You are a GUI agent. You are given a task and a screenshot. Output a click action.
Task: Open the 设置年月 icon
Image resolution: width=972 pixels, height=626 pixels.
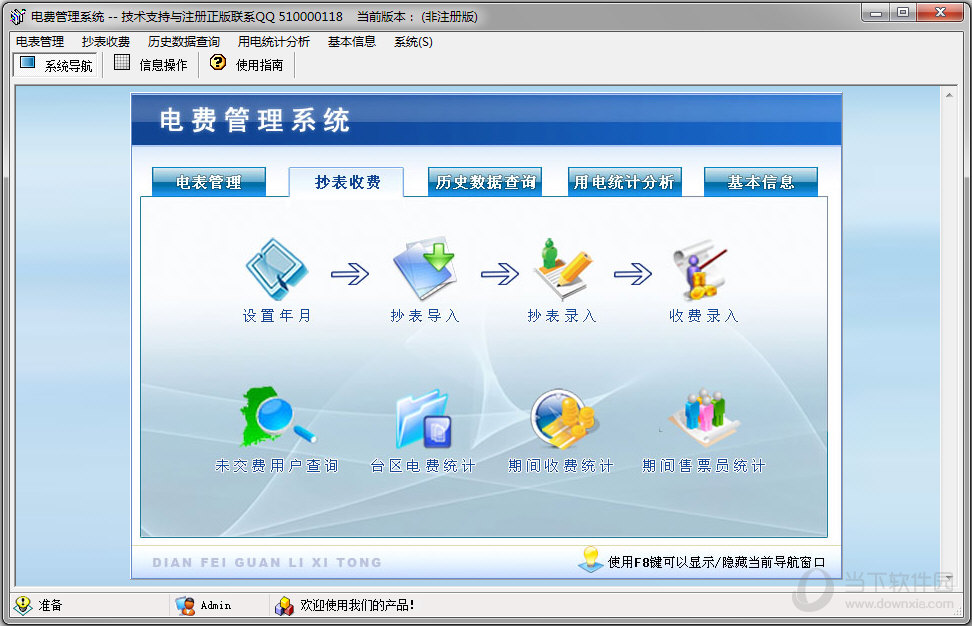(277, 270)
